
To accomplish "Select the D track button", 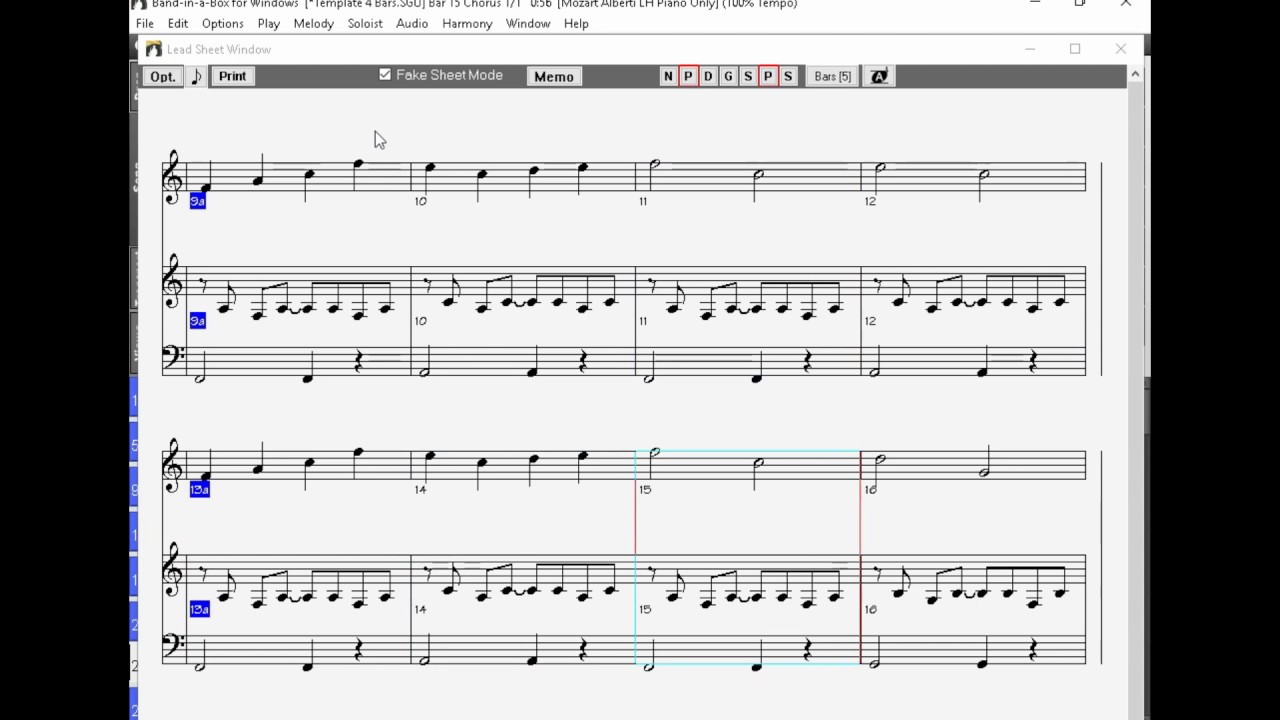I will (708, 76).
